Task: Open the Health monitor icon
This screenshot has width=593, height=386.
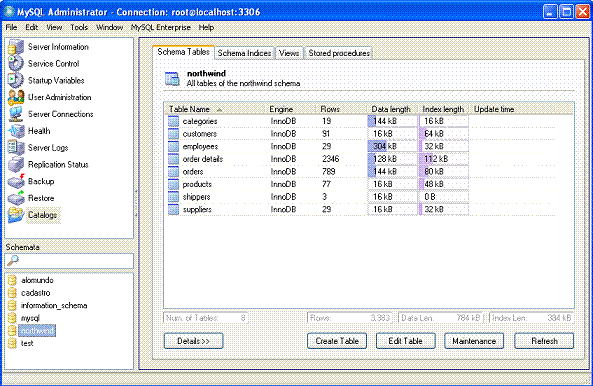Action: [16, 131]
